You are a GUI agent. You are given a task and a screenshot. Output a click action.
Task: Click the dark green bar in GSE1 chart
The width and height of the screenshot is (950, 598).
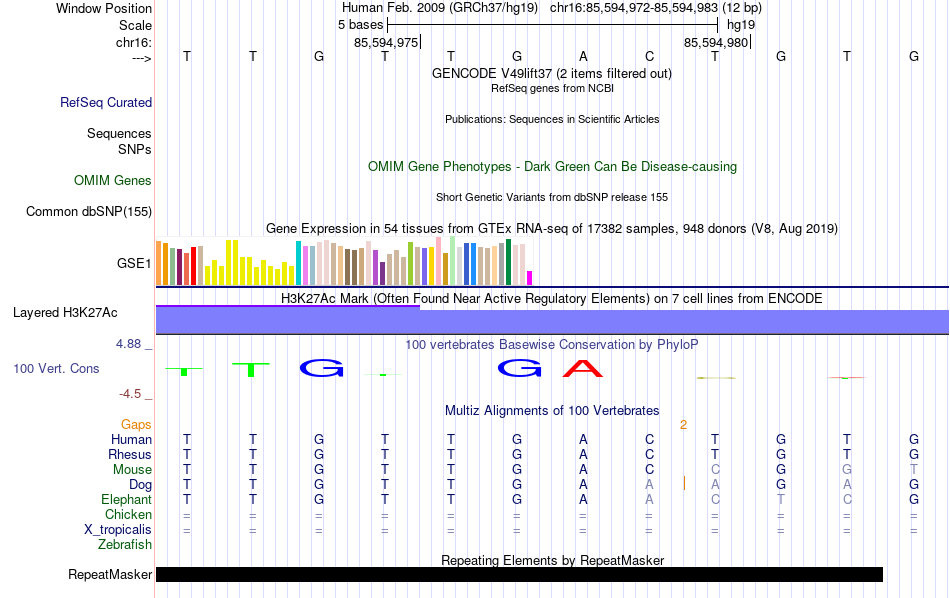(x=508, y=262)
